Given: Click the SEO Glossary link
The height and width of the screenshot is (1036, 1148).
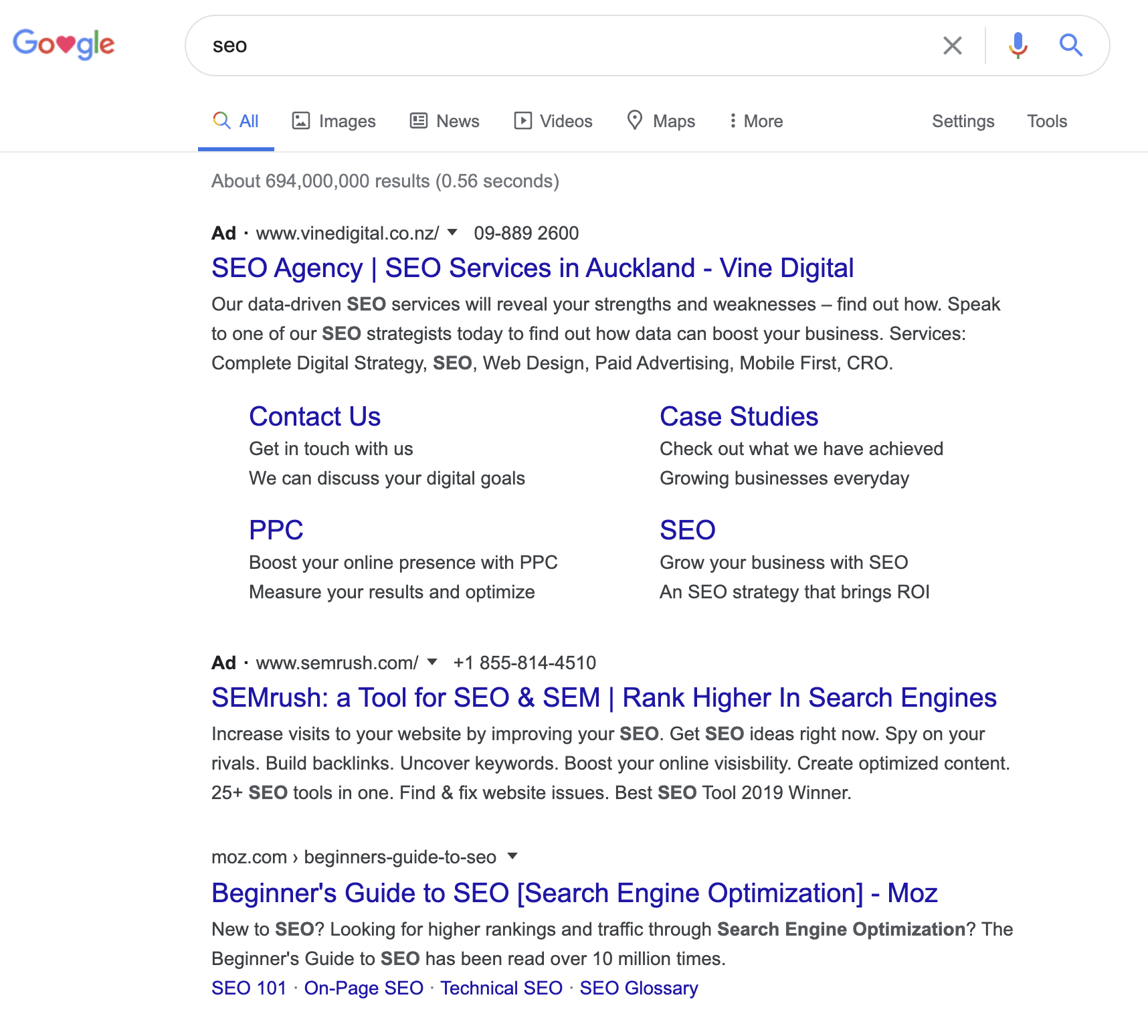Looking at the screenshot, I should [638, 988].
